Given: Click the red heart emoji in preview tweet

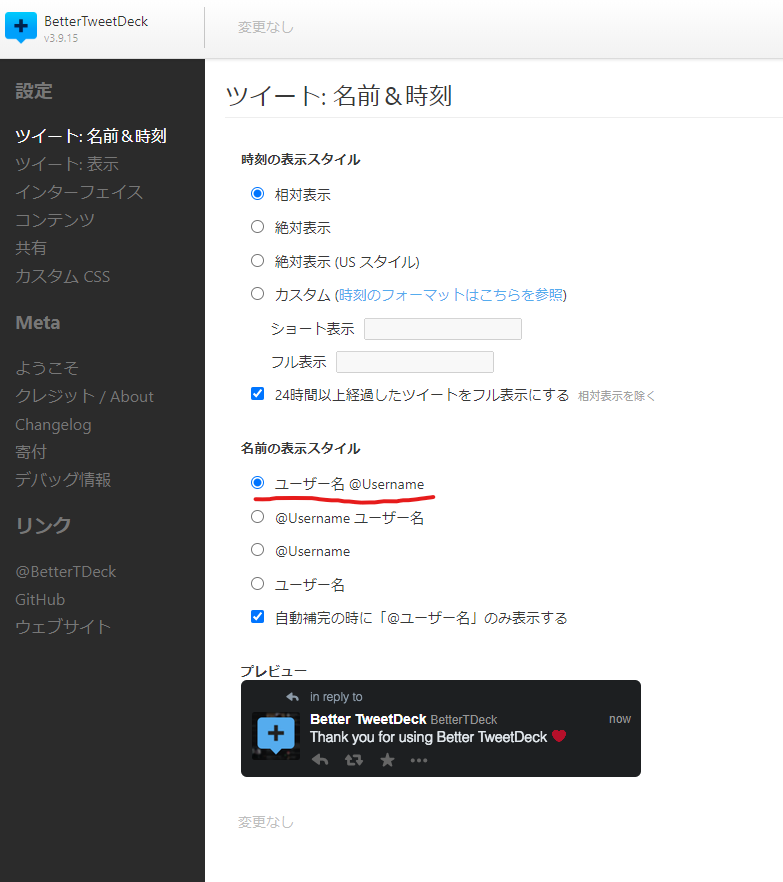Looking at the screenshot, I should 559,736.
